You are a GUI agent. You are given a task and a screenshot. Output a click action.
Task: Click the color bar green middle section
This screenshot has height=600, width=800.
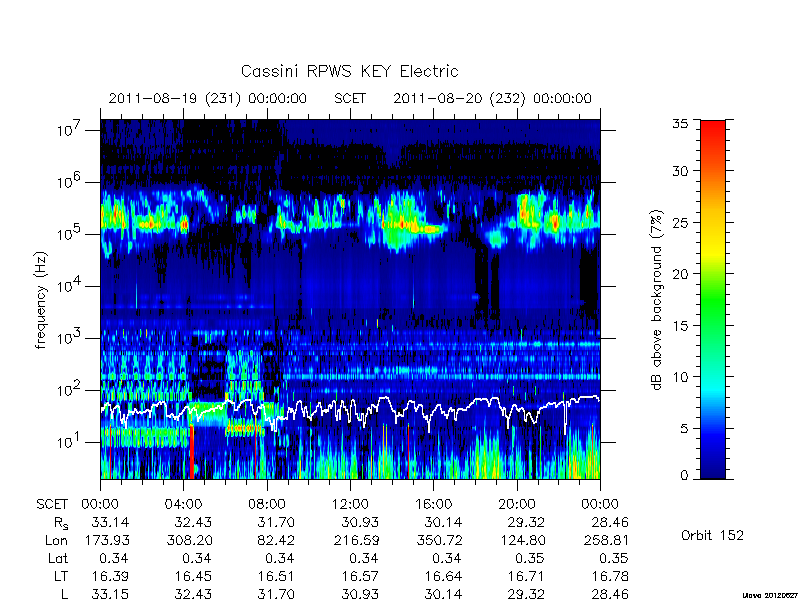click(713, 301)
